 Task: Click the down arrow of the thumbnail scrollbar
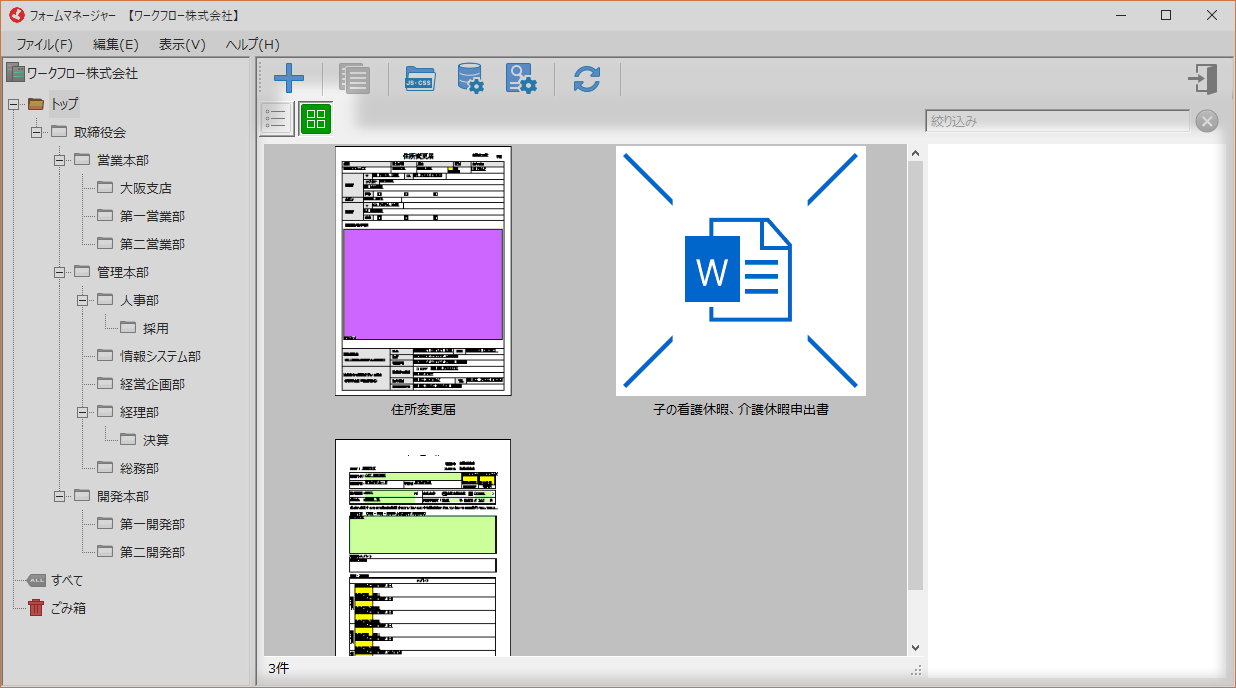point(915,647)
